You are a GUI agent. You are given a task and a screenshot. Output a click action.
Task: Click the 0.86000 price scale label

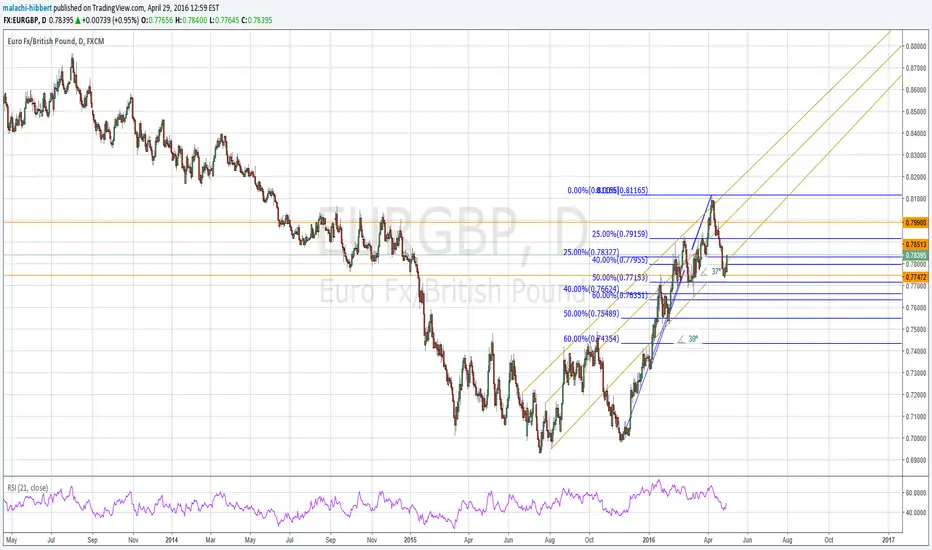tap(916, 90)
